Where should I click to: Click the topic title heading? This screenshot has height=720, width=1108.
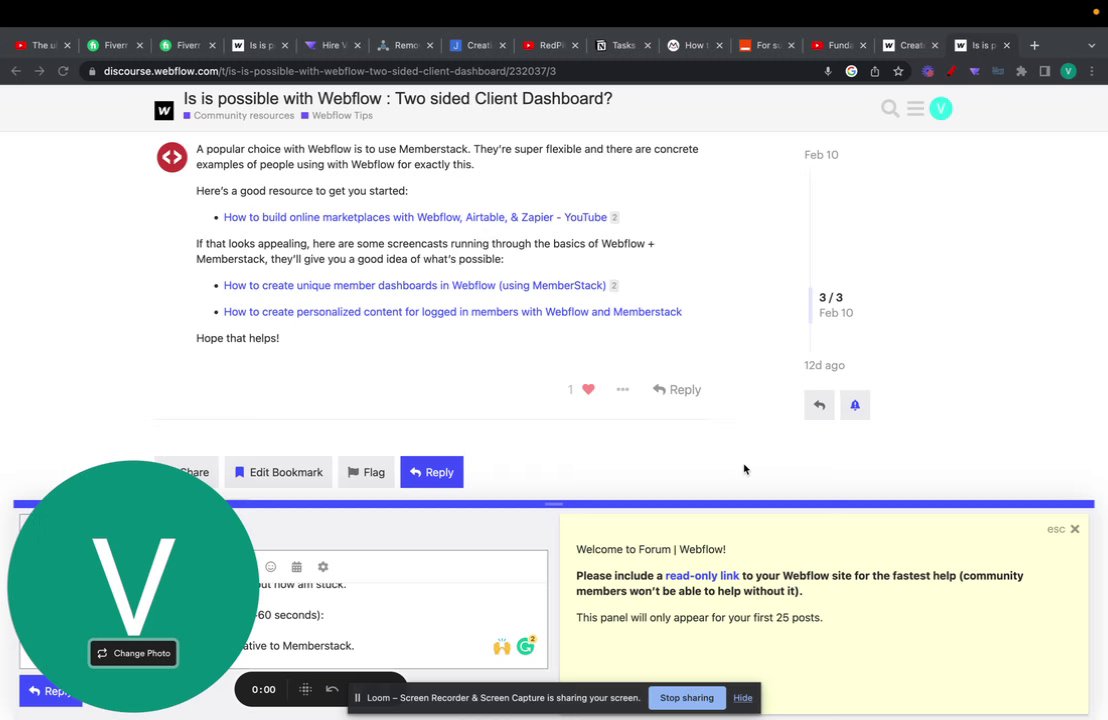point(398,98)
